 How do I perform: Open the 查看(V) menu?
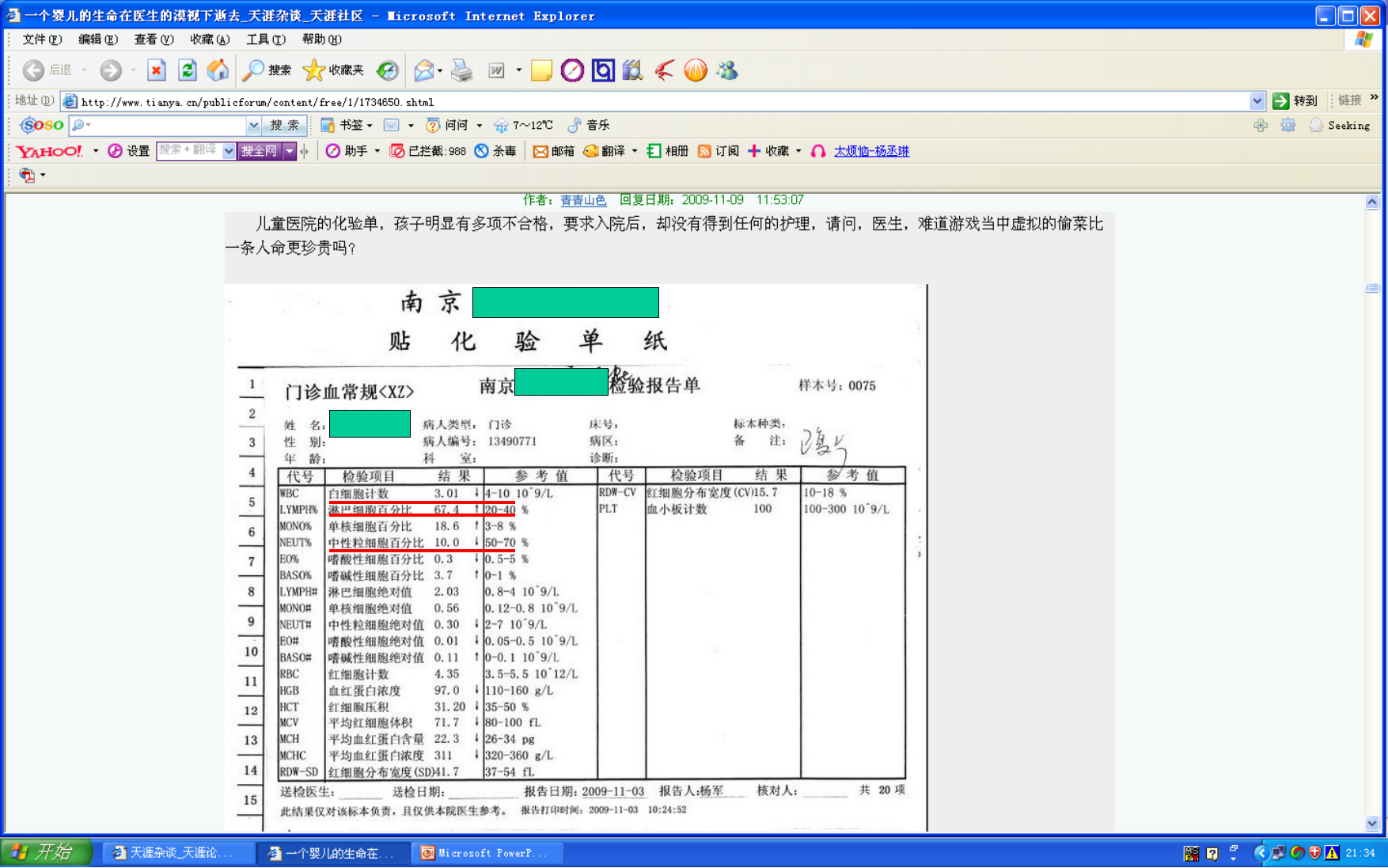(x=154, y=40)
